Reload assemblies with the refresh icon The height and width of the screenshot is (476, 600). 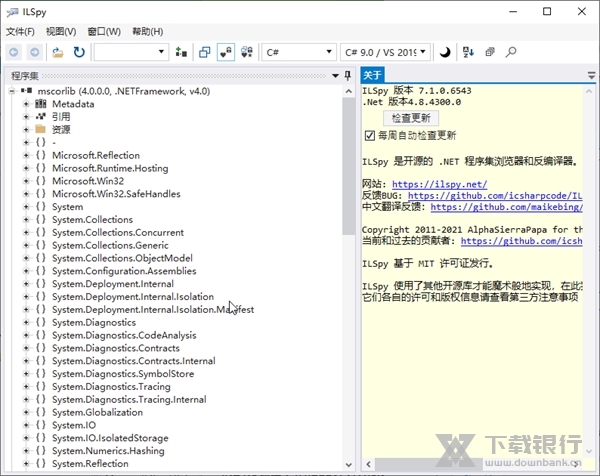79,52
